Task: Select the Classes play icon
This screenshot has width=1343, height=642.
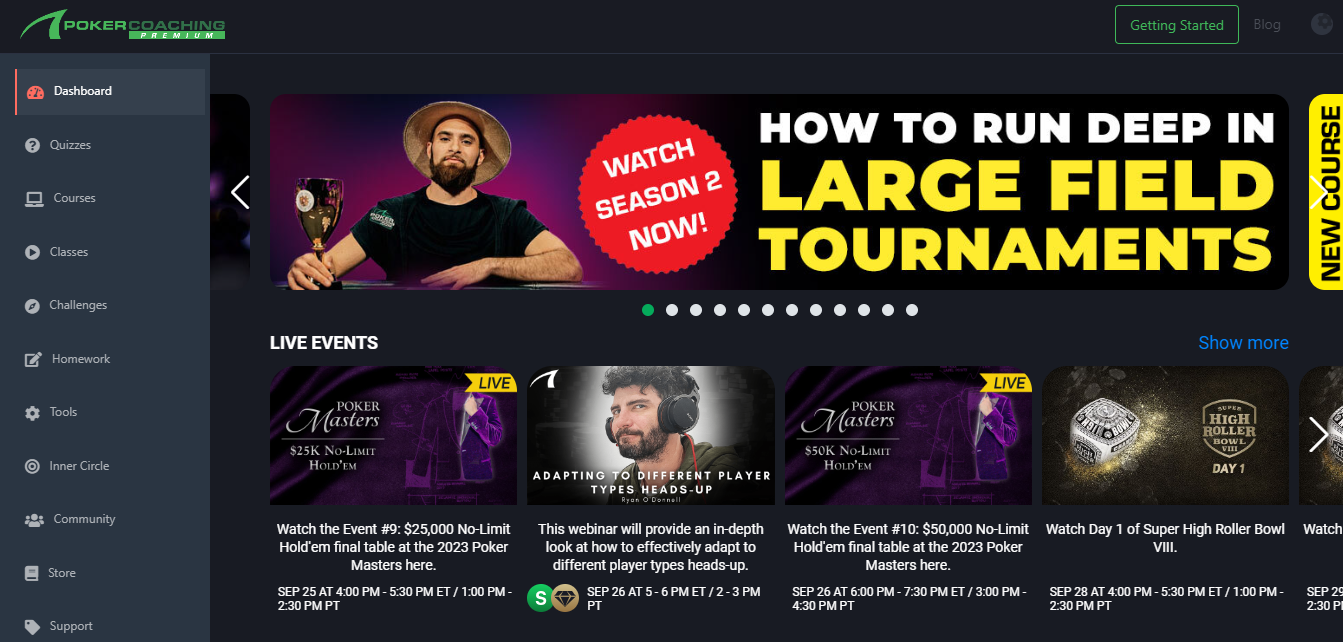Action: pyautogui.click(x=32, y=252)
